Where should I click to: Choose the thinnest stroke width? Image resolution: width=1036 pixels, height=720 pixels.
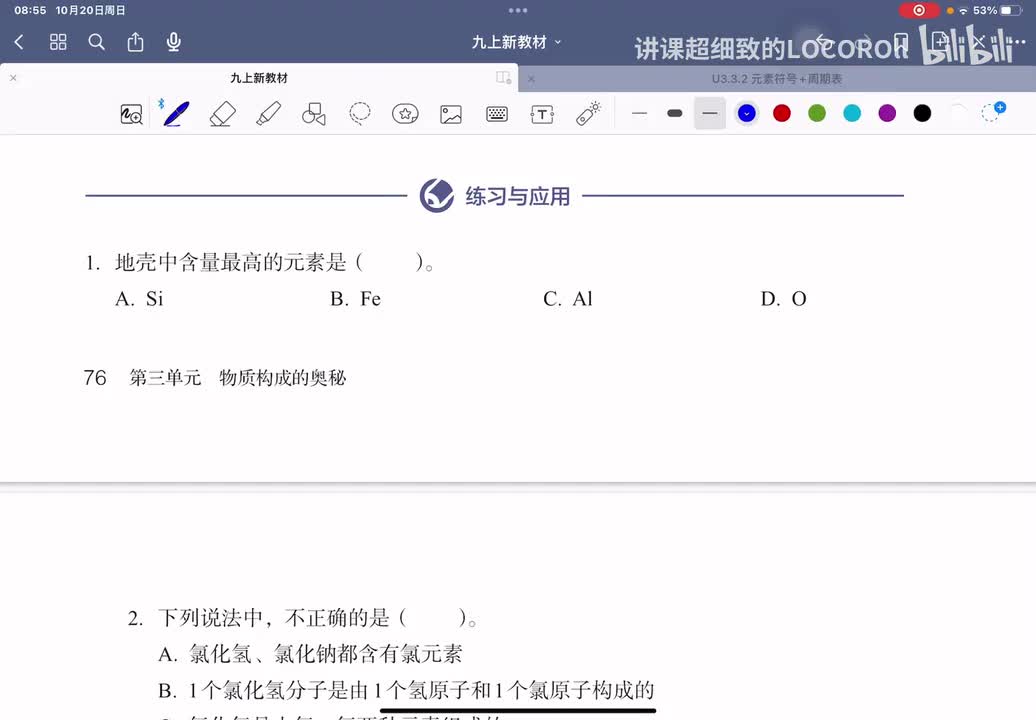pos(640,114)
